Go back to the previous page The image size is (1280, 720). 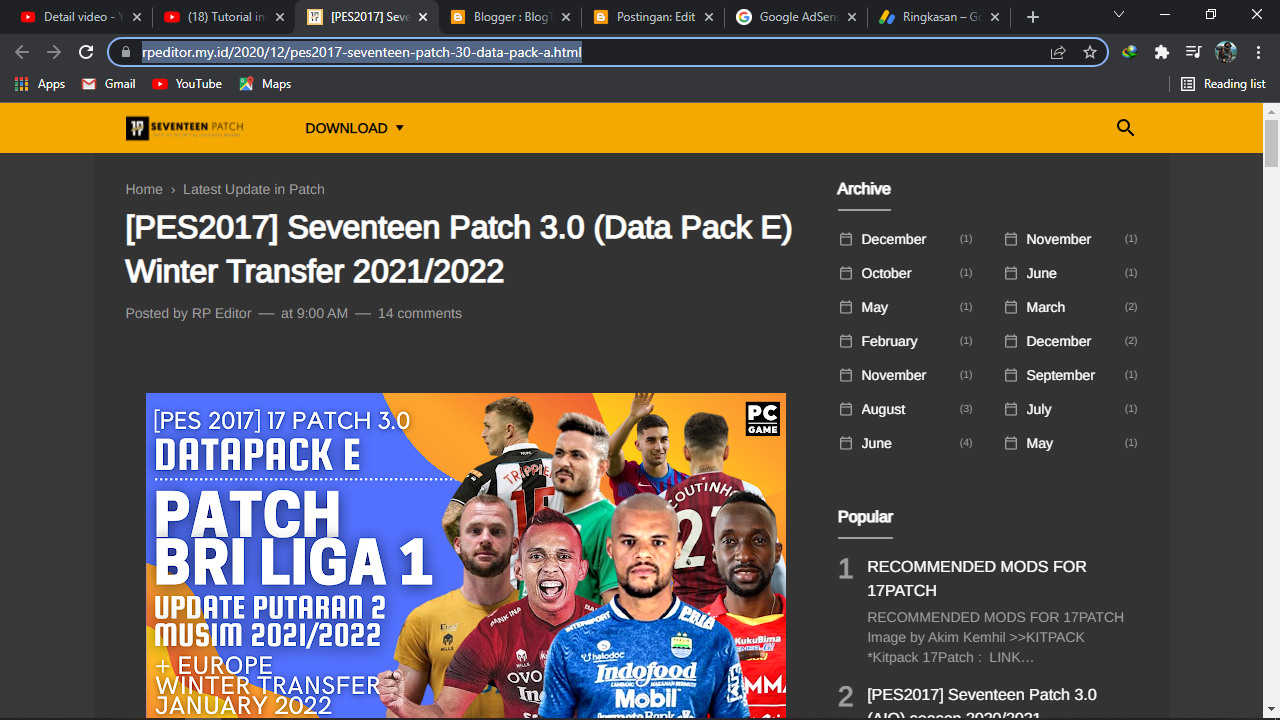coord(22,52)
